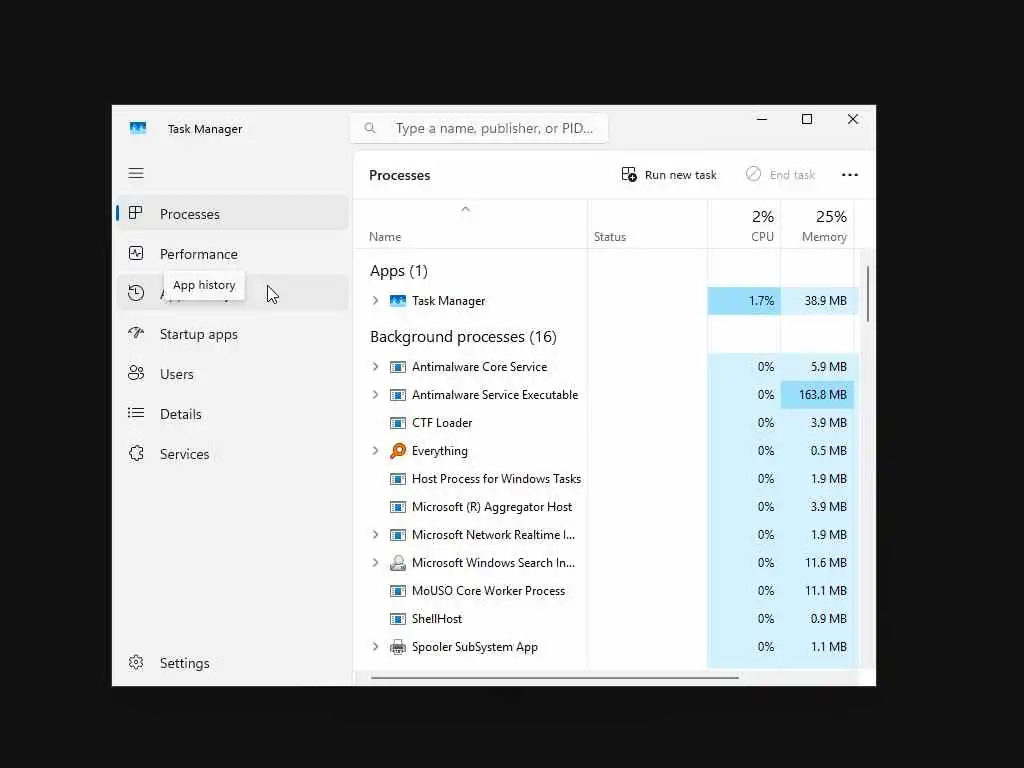
Task: Click the Run new task icon
Action: pyautogui.click(x=629, y=174)
